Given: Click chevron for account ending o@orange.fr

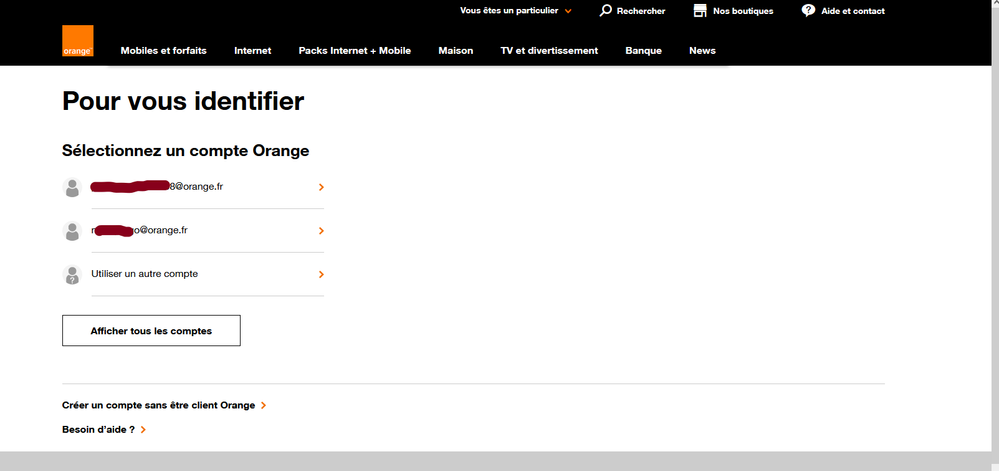Looking at the screenshot, I should (x=321, y=231).
